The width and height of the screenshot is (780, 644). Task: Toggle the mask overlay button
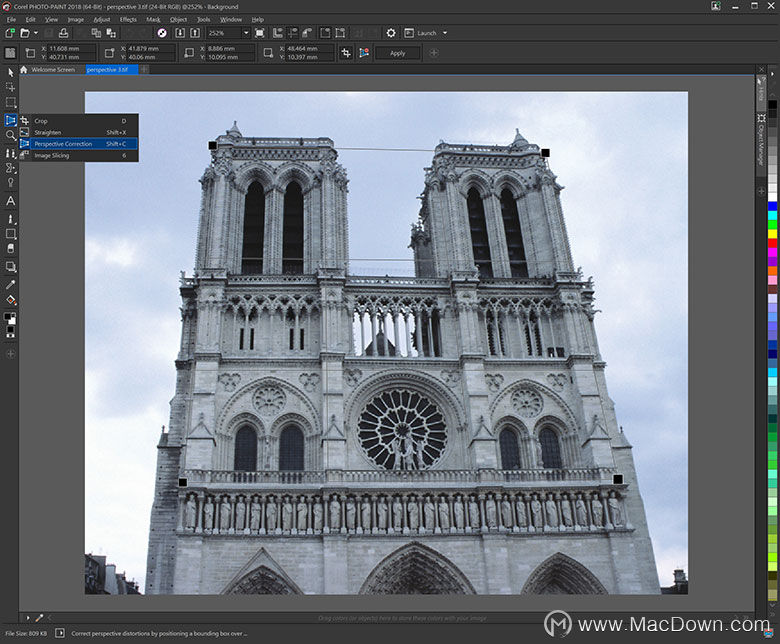point(307,33)
